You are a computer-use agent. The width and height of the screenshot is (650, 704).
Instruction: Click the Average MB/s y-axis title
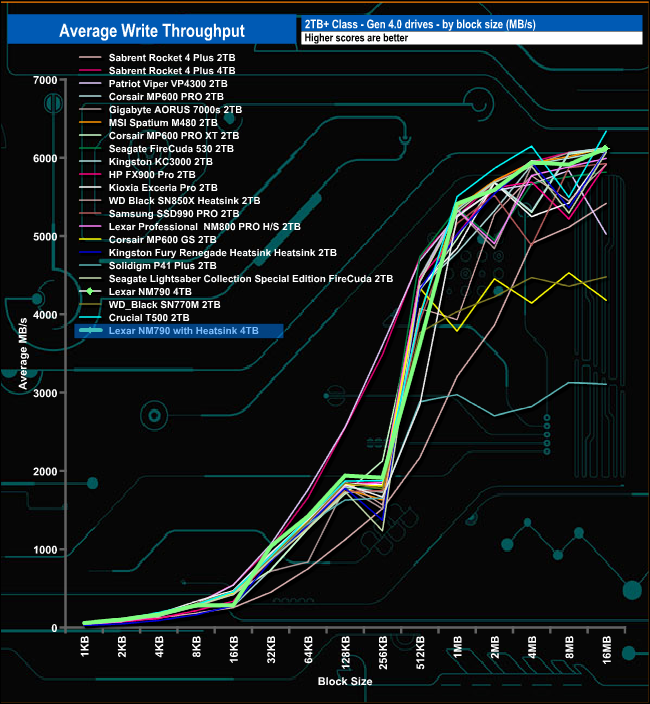[23, 353]
